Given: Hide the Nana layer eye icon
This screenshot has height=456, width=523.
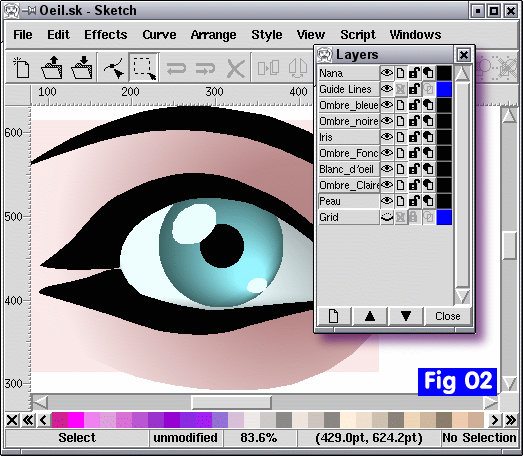Looking at the screenshot, I should click(x=387, y=73).
